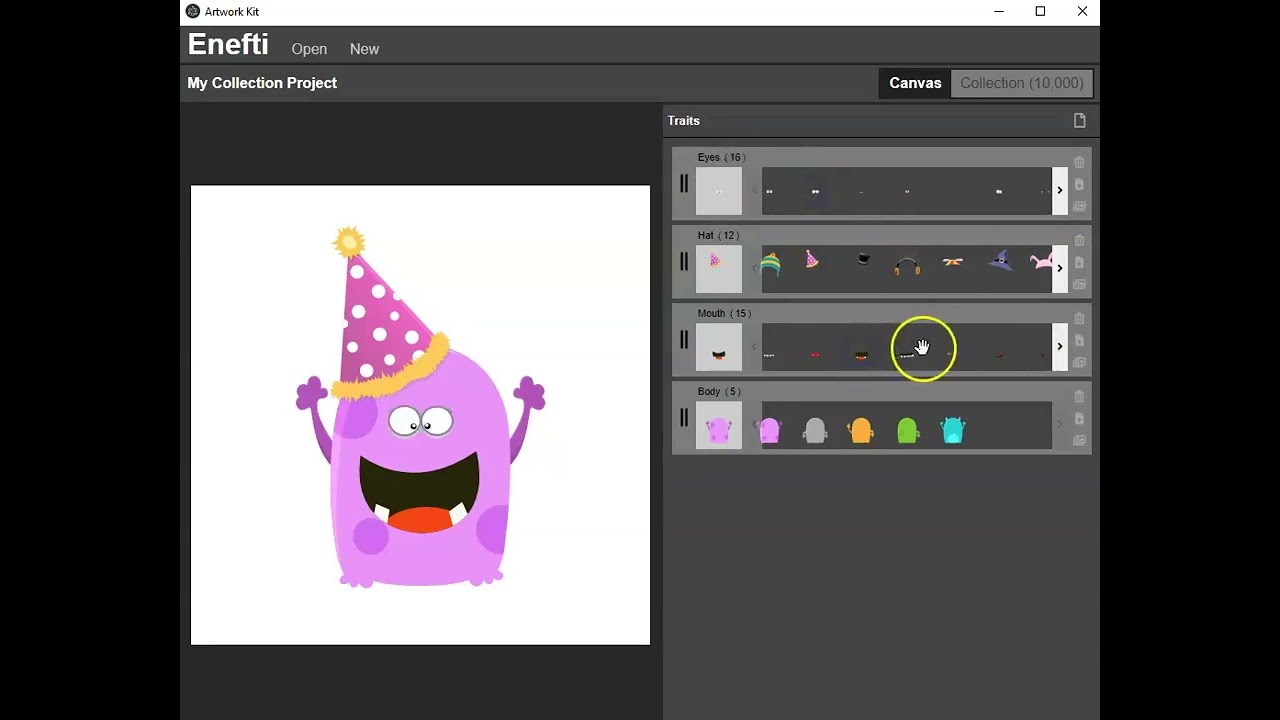The image size is (1280, 720).
Task: Click the current Body preview box
Action: 719,425
